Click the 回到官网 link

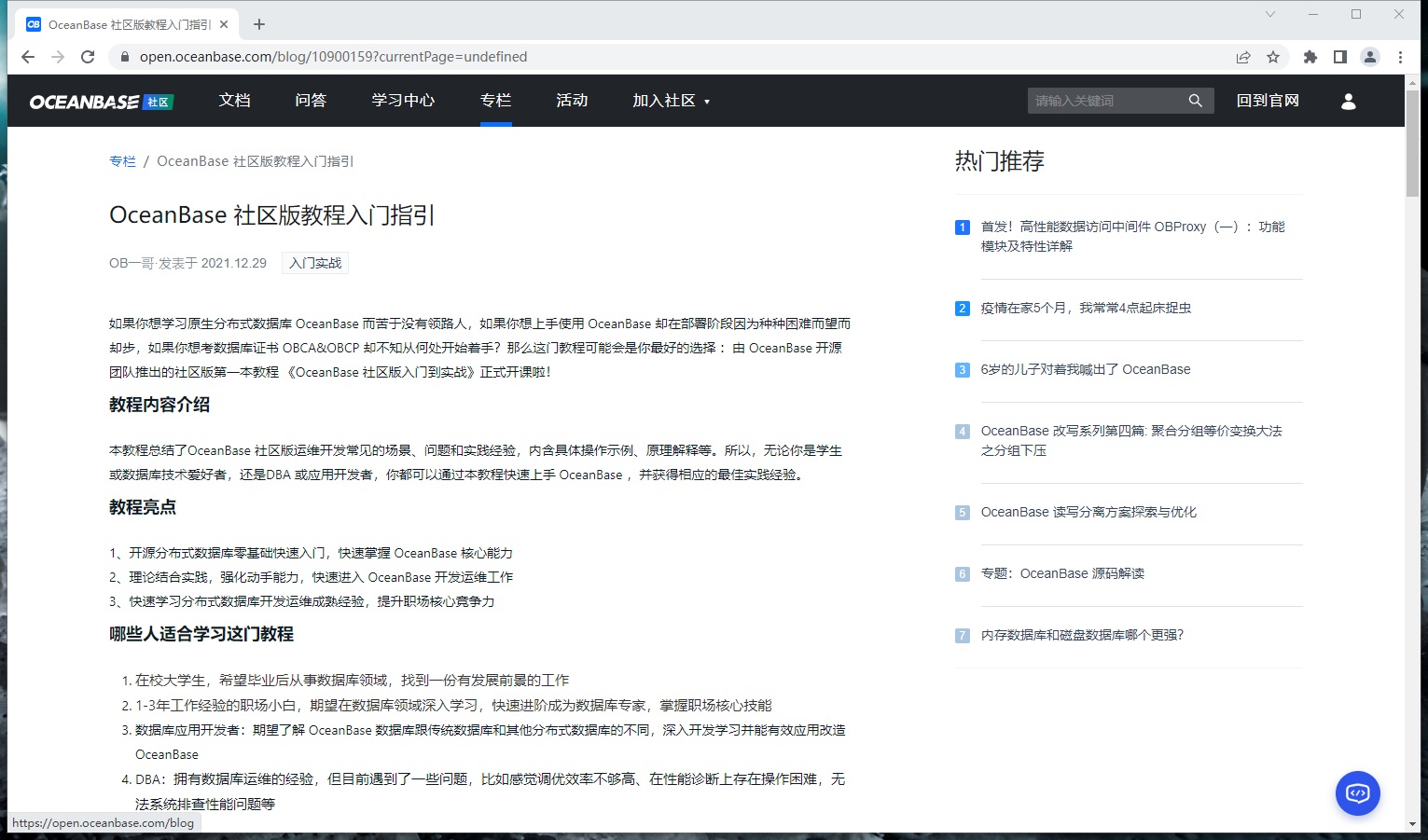coord(1268,101)
